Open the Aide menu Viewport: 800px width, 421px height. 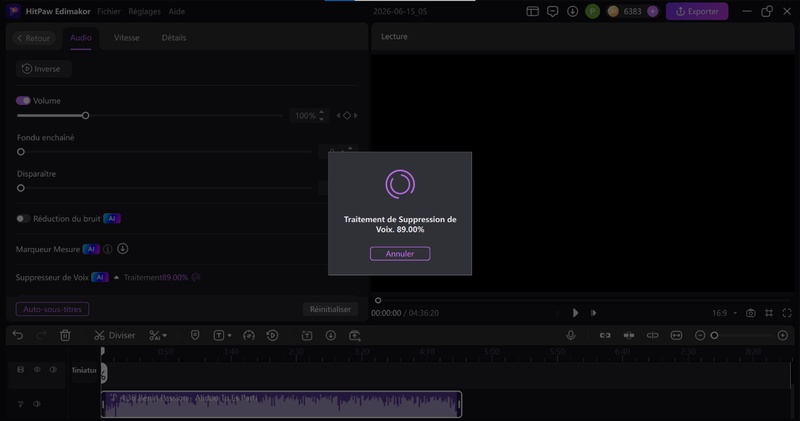coord(177,11)
